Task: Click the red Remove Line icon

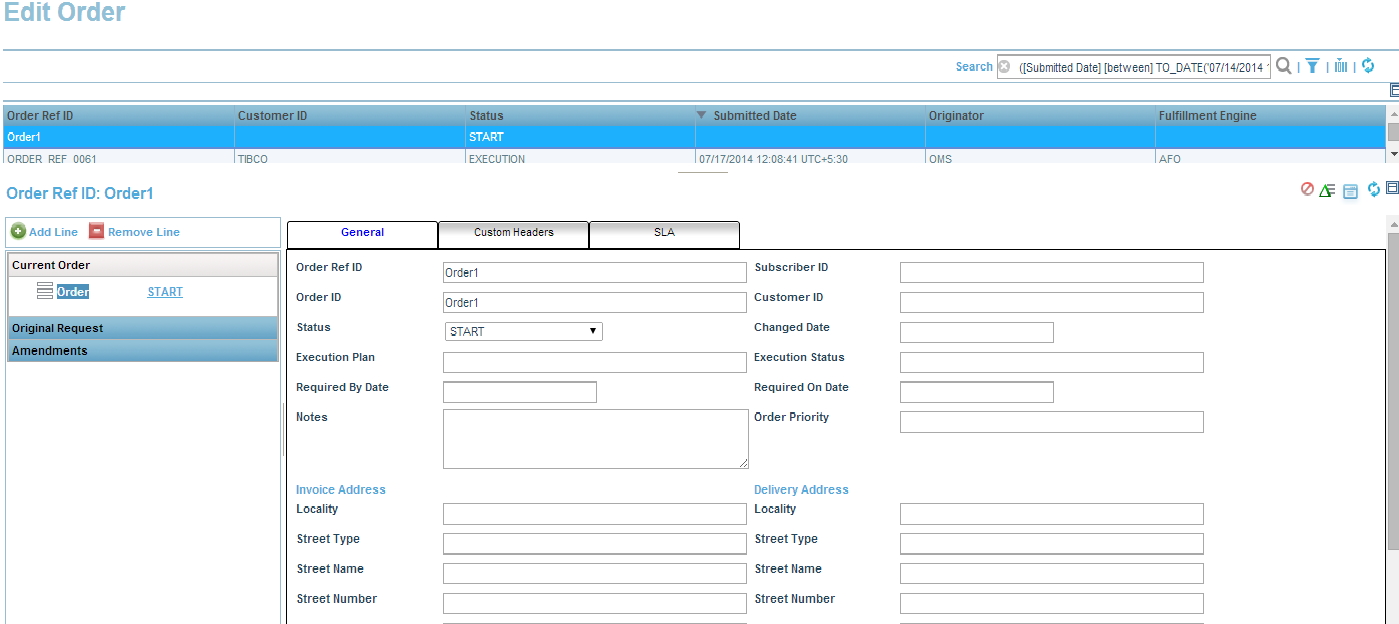Action: click(x=96, y=232)
